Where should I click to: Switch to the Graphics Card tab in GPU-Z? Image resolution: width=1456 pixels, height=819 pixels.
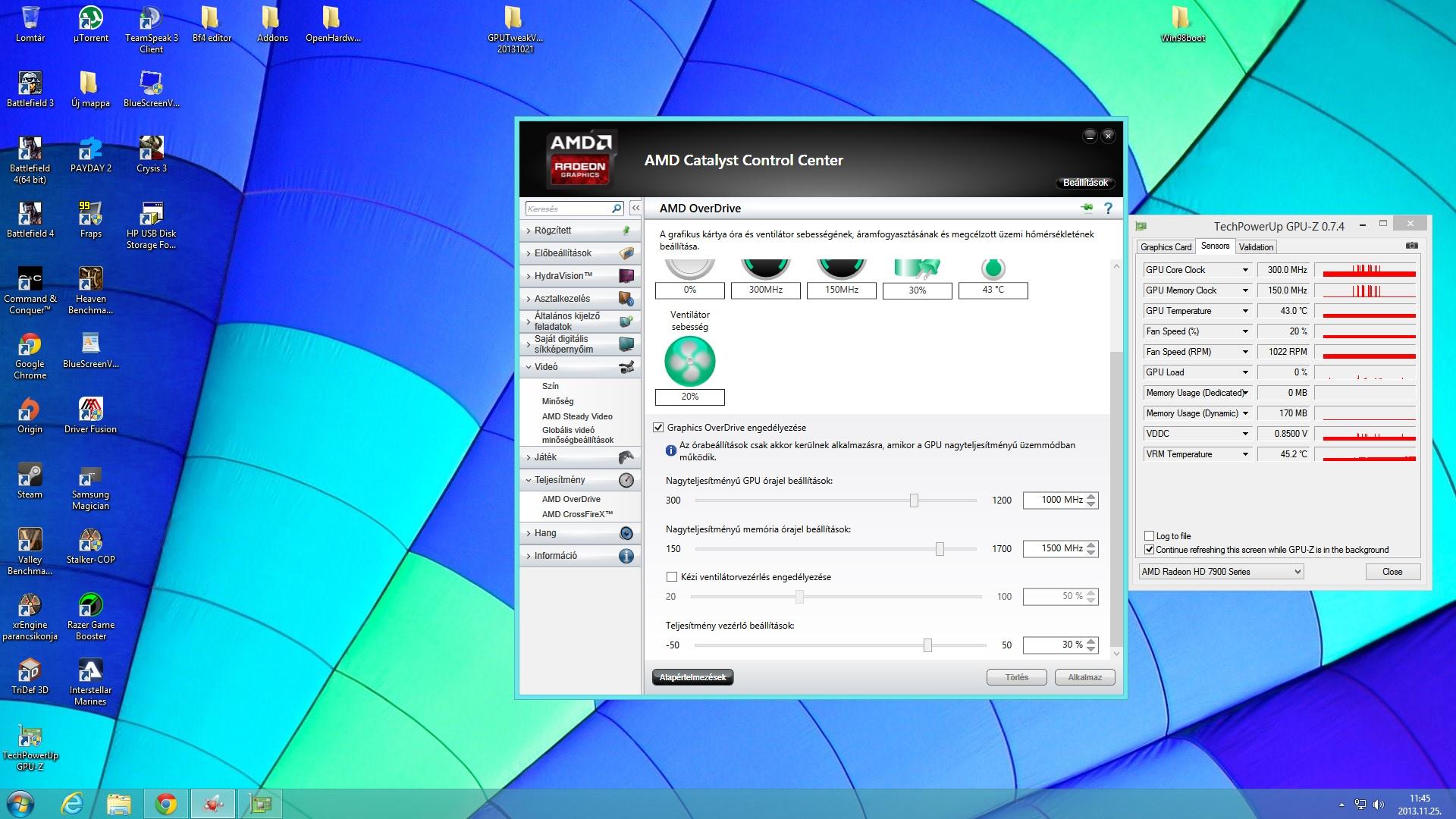(1166, 247)
